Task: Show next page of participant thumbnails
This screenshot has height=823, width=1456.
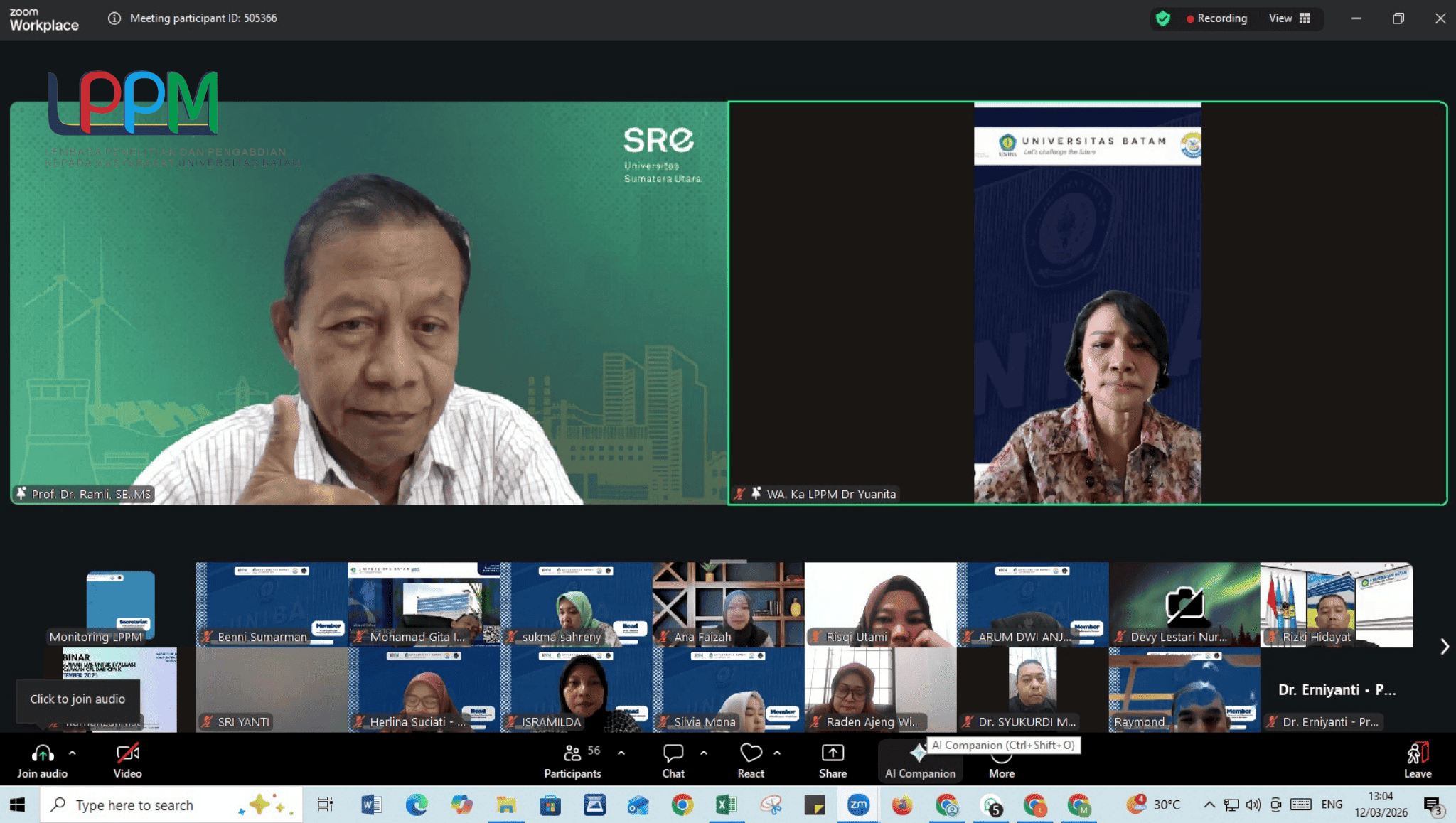Action: click(1444, 646)
